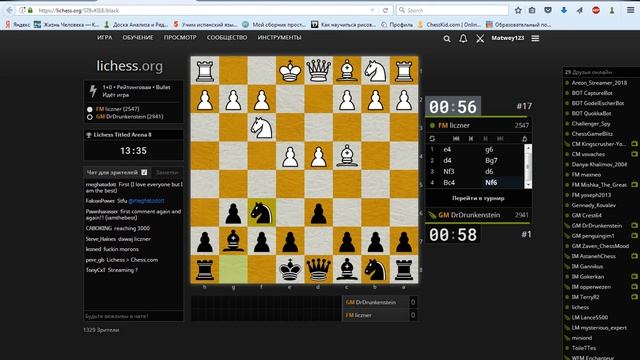Click the white bishop on c4
The image size is (640, 360).
pos(347,156)
